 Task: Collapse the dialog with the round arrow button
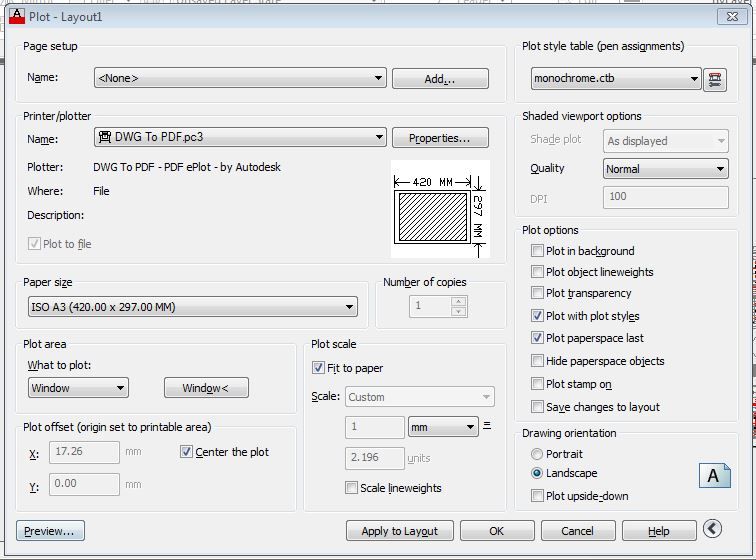pyautogui.click(x=712, y=529)
